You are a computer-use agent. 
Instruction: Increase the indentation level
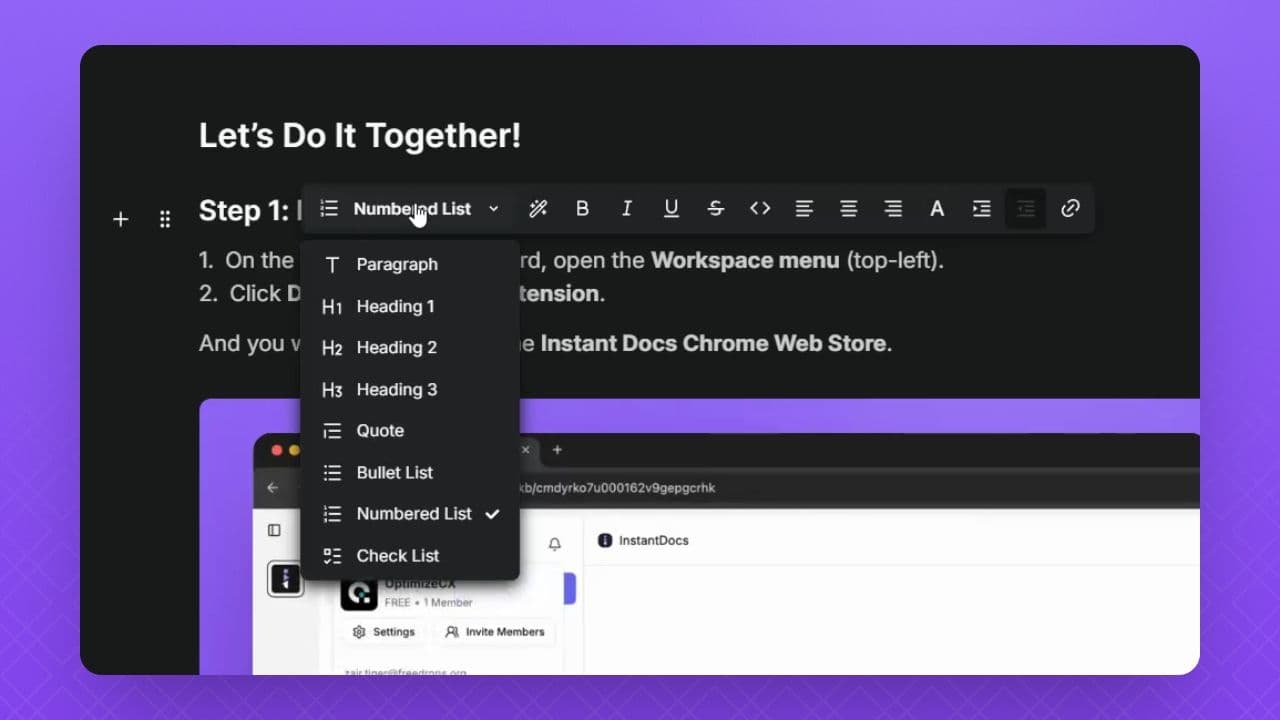click(x=981, y=208)
